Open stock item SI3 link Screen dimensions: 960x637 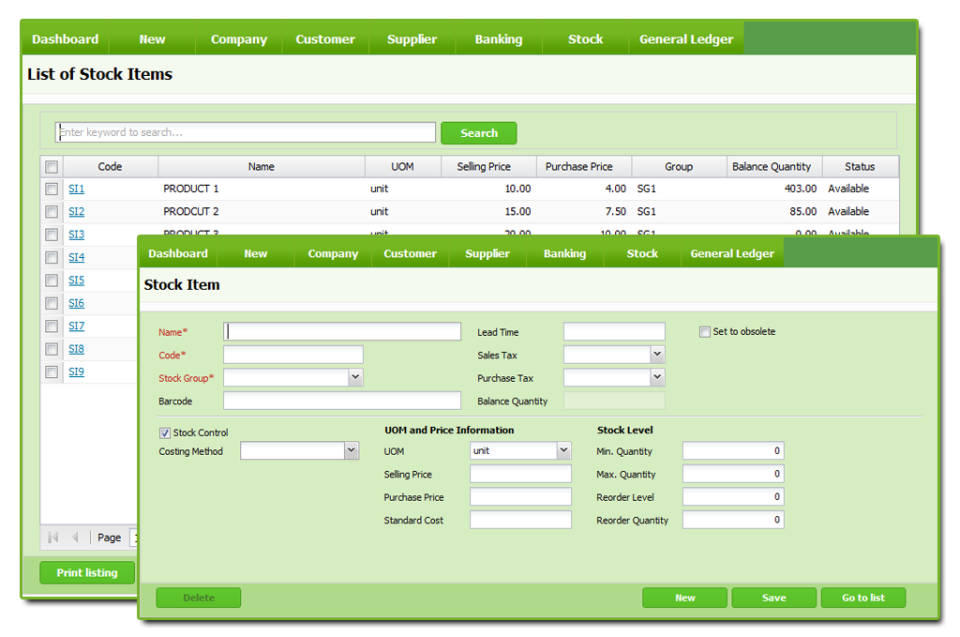coord(74,234)
